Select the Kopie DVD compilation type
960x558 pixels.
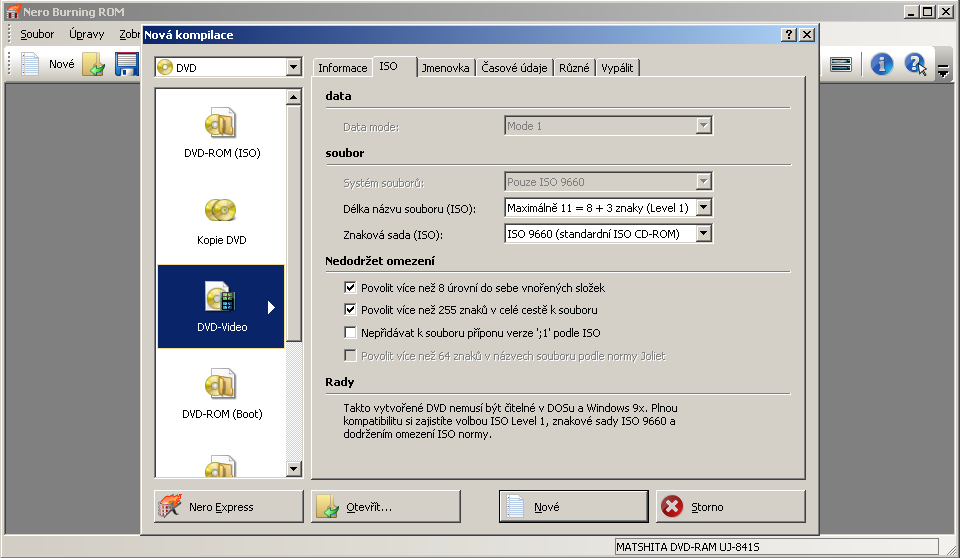pyautogui.click(x=222, y=221)
